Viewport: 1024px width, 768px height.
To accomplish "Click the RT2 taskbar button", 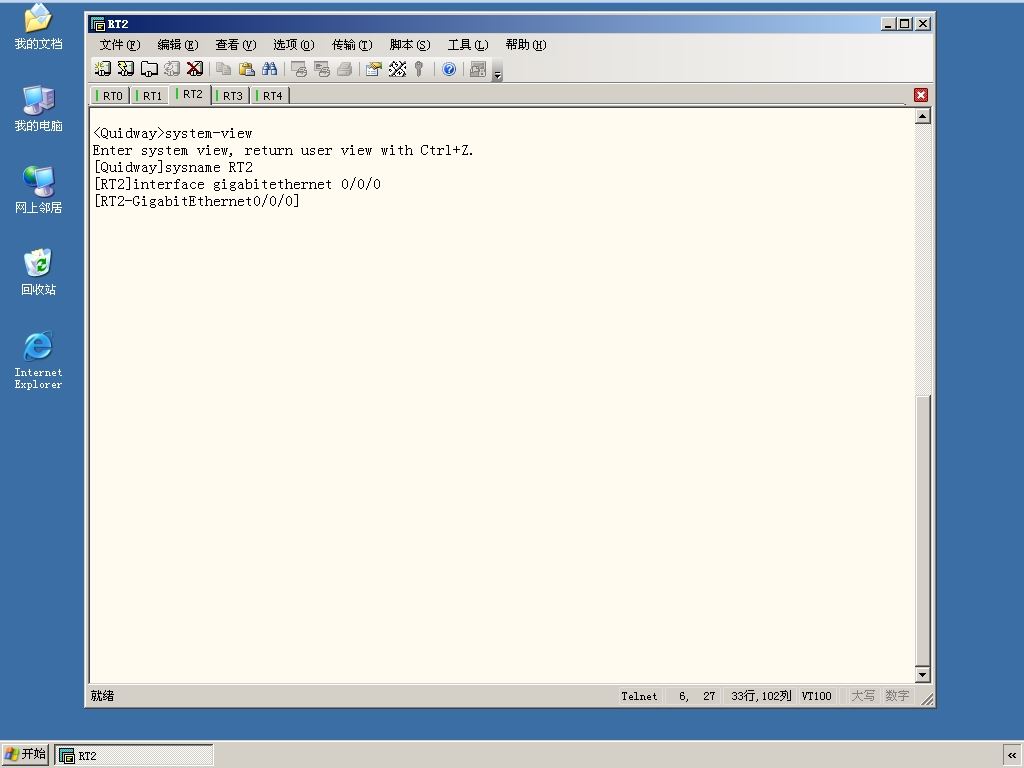I will click(x=134, y=756).
